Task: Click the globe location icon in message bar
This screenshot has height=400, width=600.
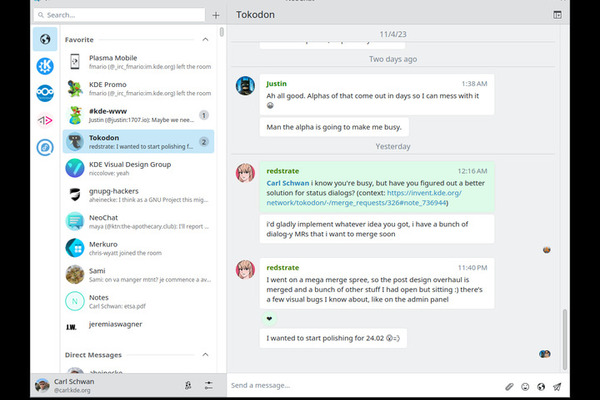Action: [541, 387]
